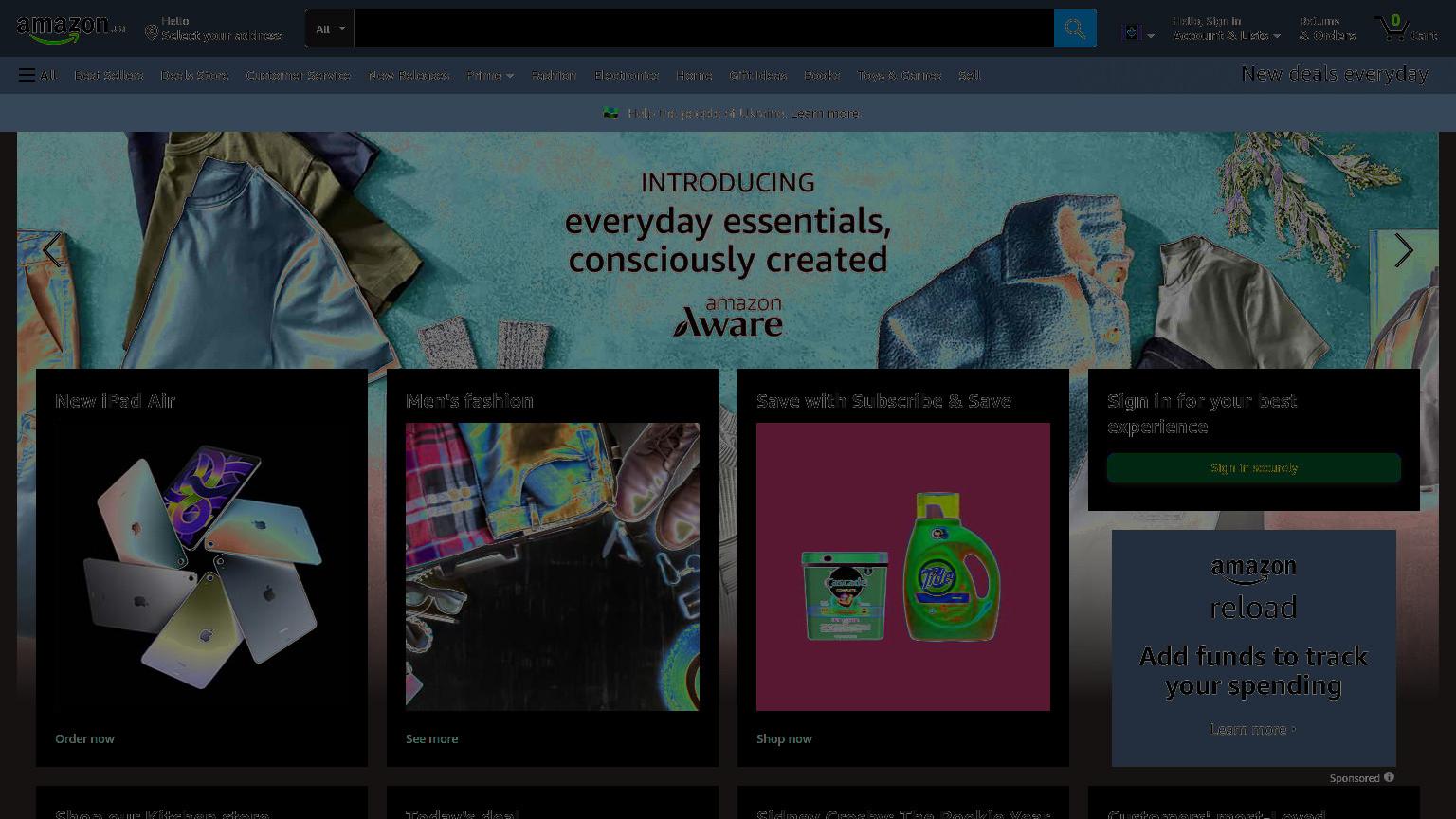
Task: Open Gift Ideas
Action: (757, 75)
